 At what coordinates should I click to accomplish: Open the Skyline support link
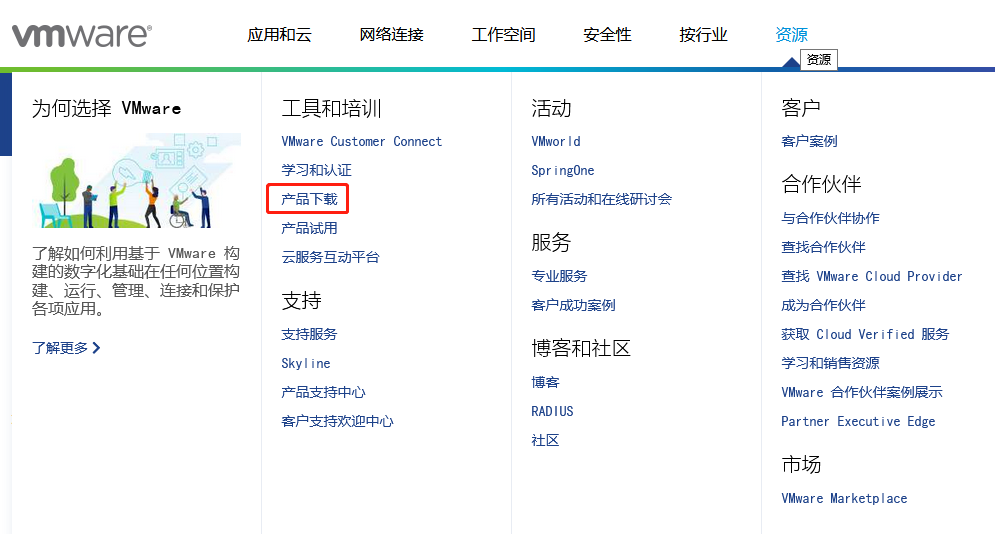(305, 364)
